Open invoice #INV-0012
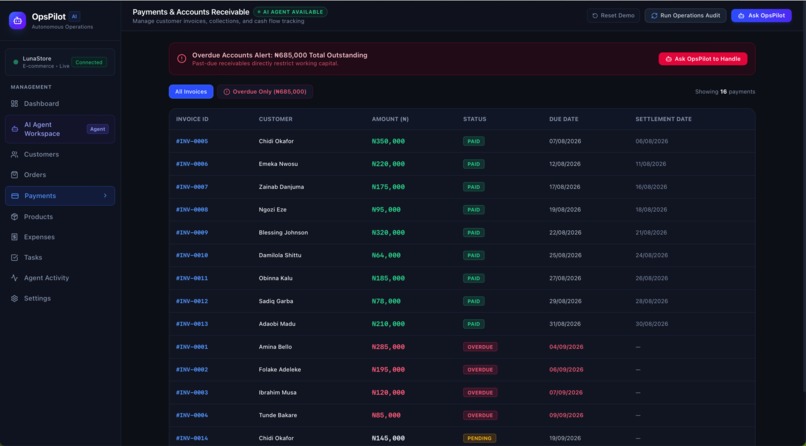Screen dimensions: 806x446 [192, 301]
